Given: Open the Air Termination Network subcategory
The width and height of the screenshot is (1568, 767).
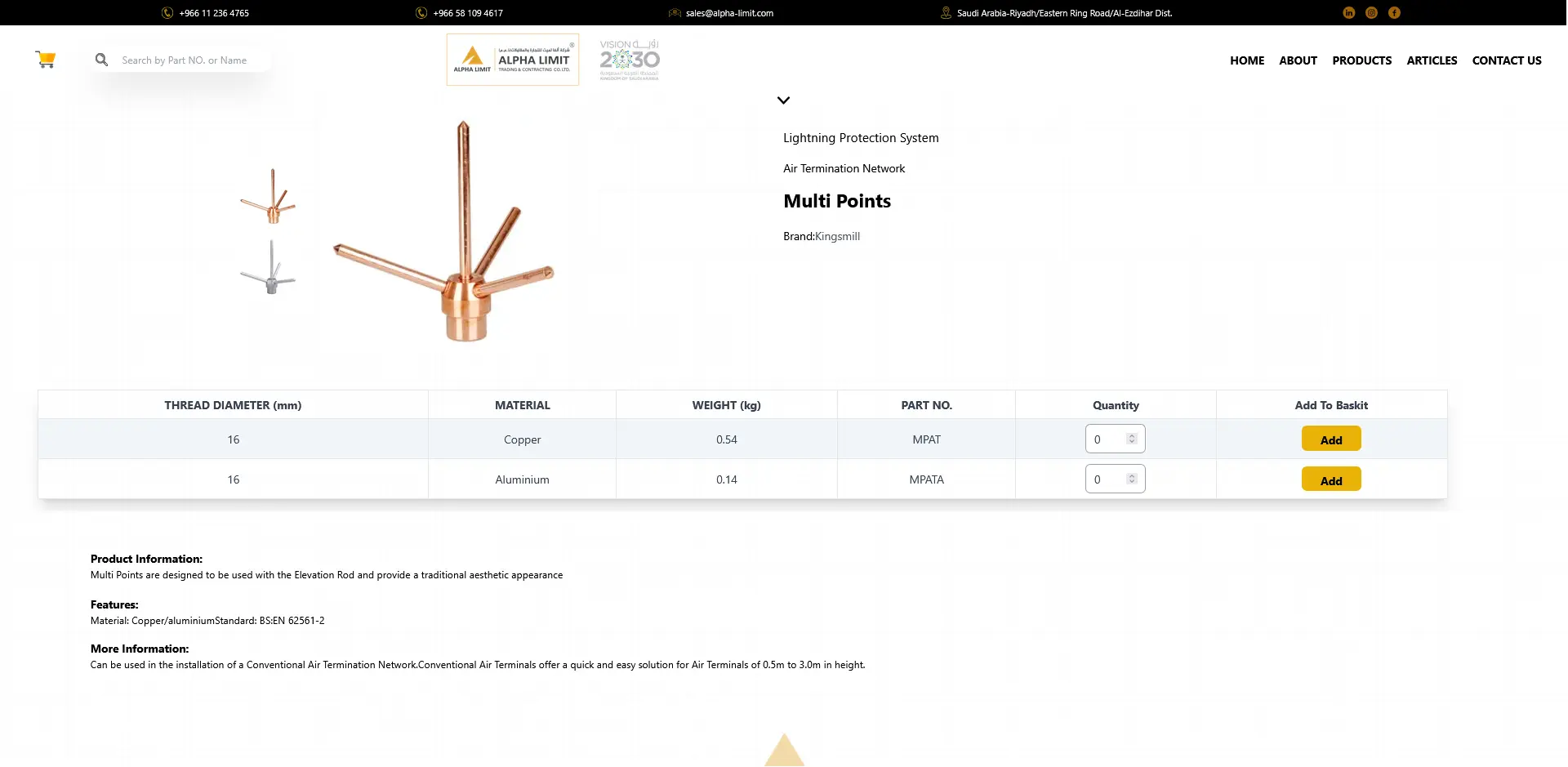Looking at the screenshot, I should click(x=844, y=168).
